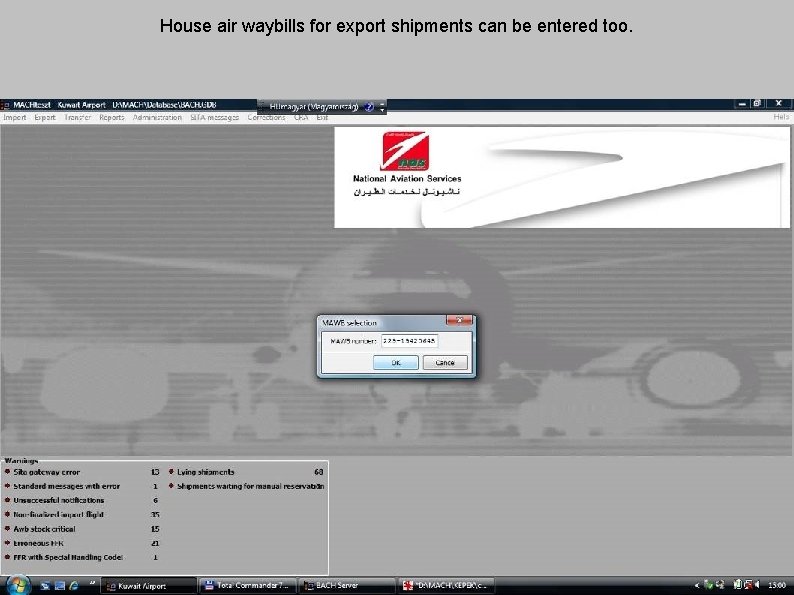Open the Export menu

tap(45, 117)
